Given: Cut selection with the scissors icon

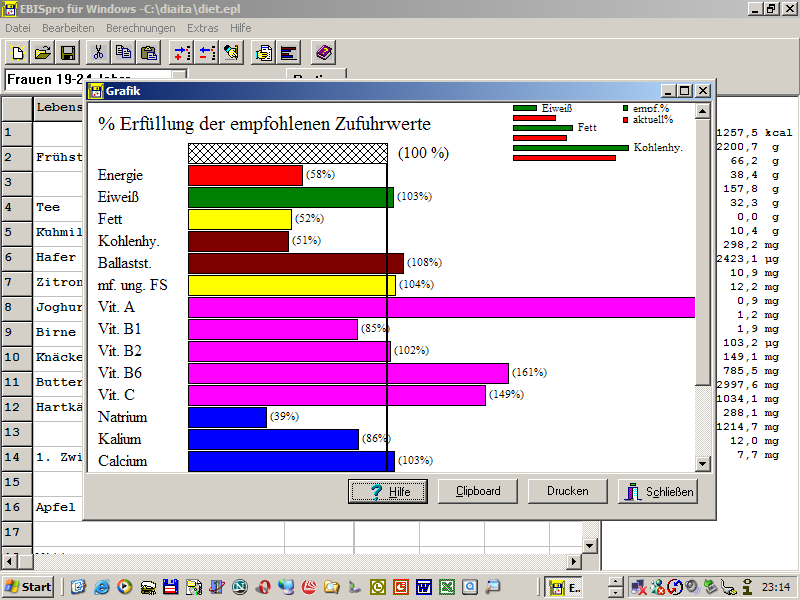Looking at the screenshot, I should pyautogui.click(x=98, y=52).
